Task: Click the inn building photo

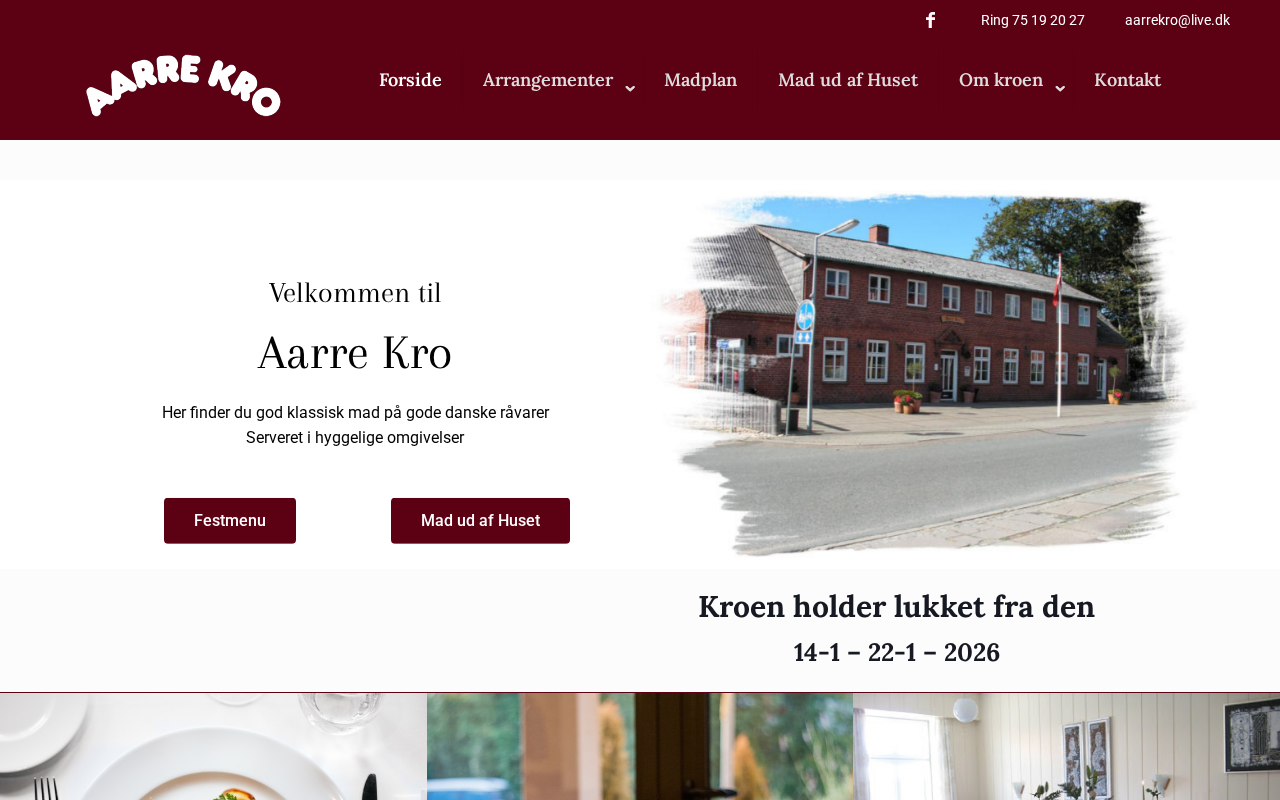Action: [925, 374]
